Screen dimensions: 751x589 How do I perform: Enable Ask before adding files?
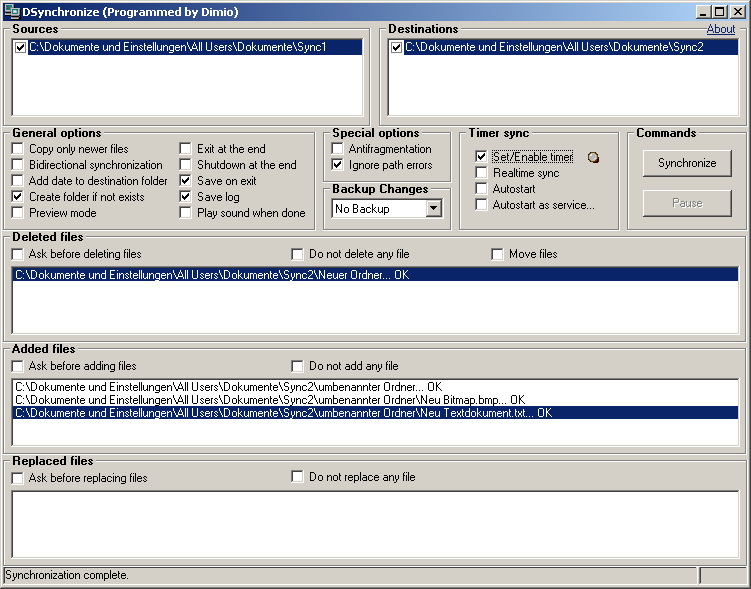coord(18,366)
